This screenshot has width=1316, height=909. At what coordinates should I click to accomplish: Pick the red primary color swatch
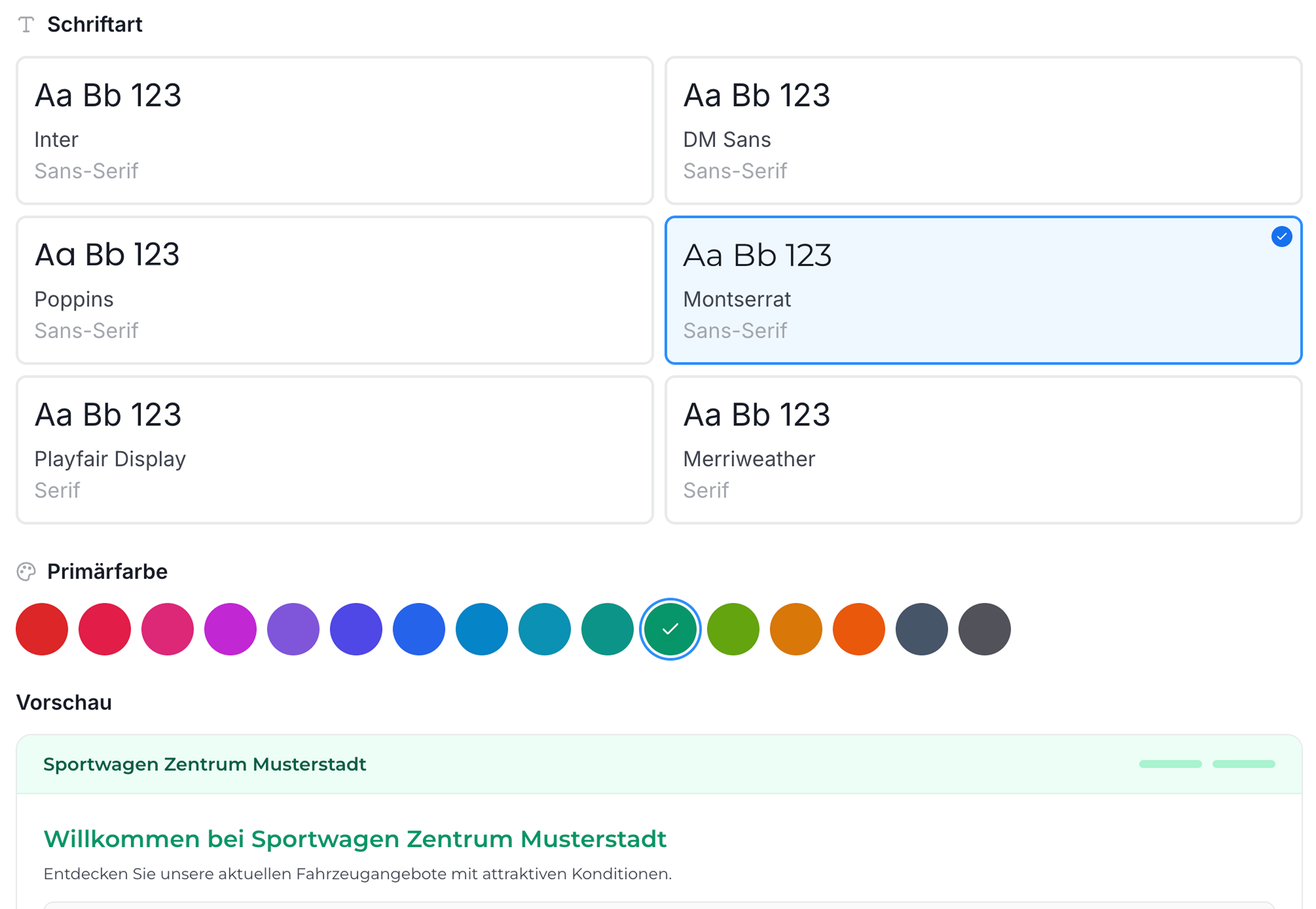point(42,629)
